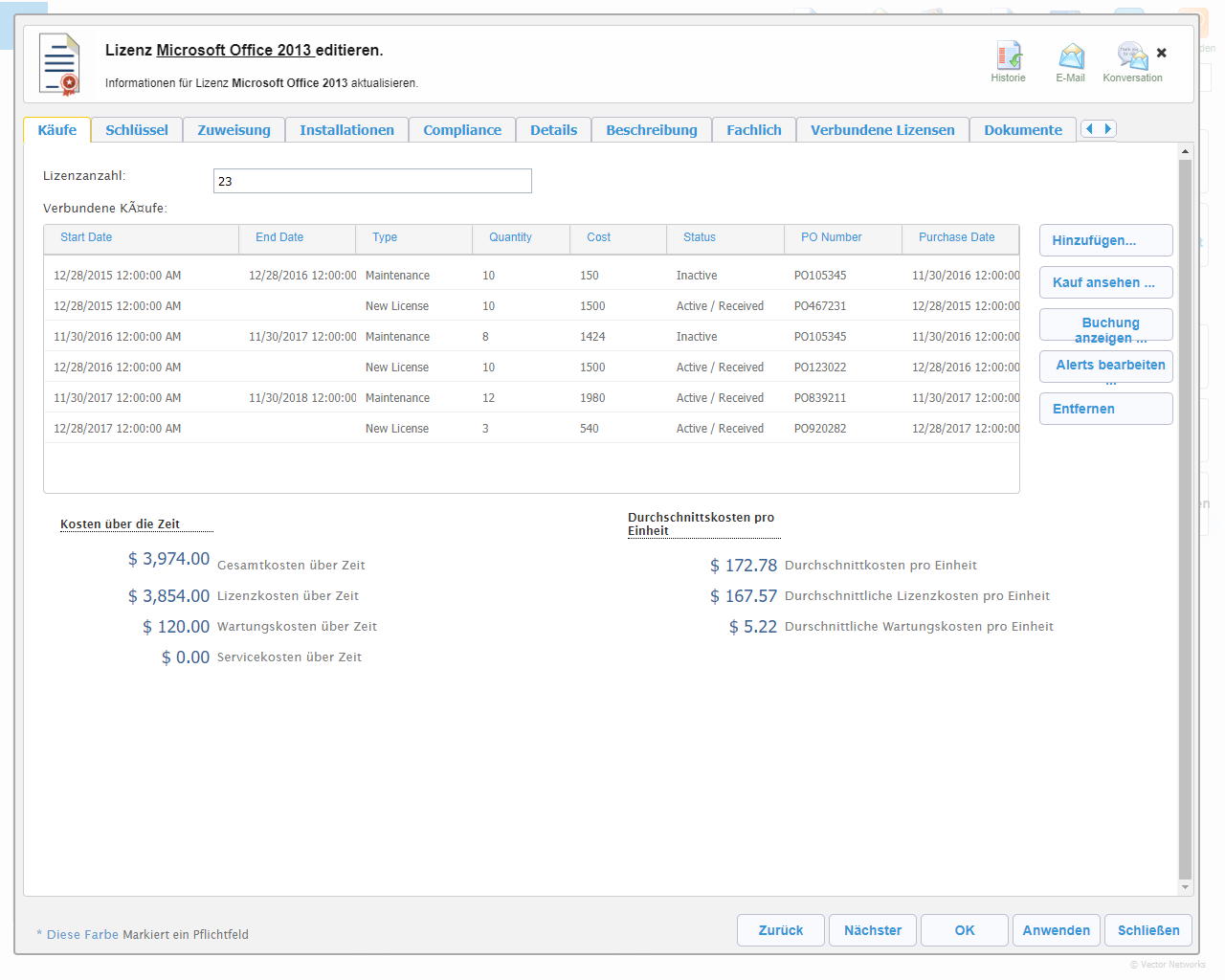Viewport: 1225px width, 980px height.
Task: Click the Nächster button
Action: [x=873, y=930]
